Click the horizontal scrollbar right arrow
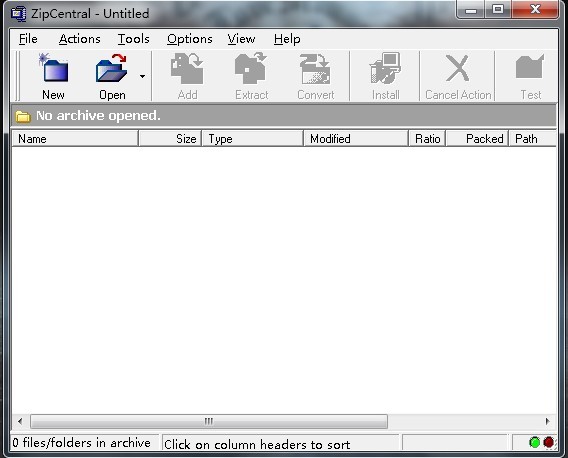 click(x=547, y=421)
